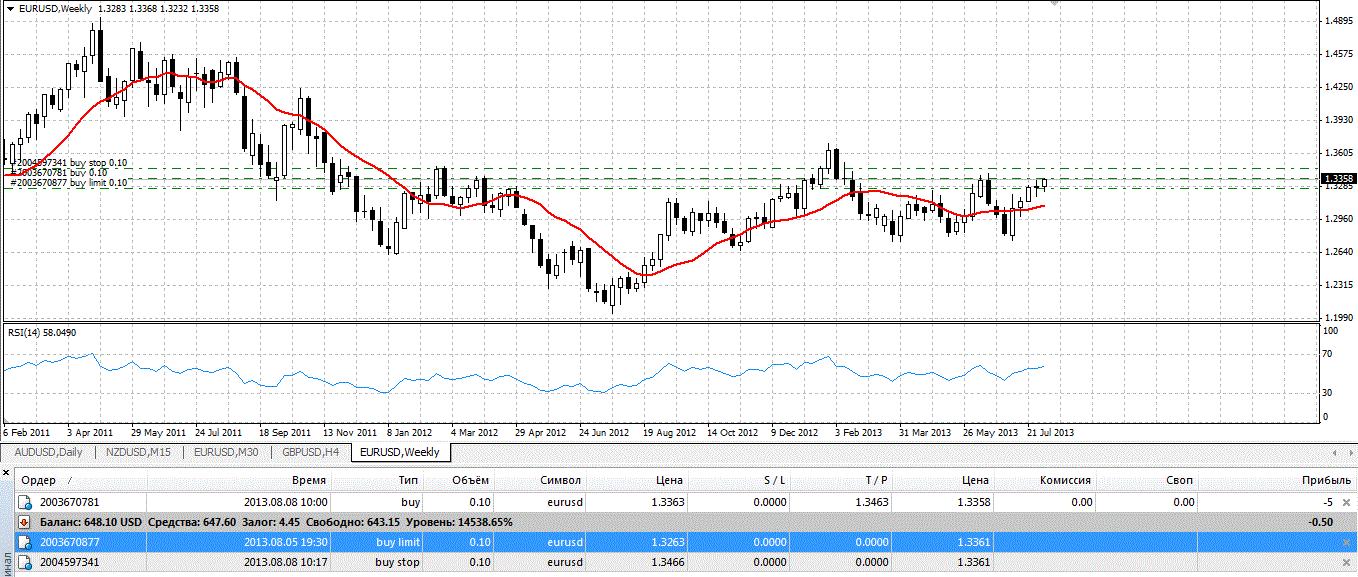Click the red balance row icon
Viewport: 1358px width, 577px height.
tap(25, 522)
